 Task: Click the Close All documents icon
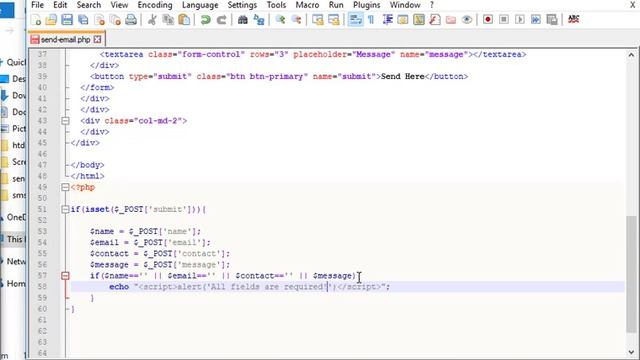(115, 20)
